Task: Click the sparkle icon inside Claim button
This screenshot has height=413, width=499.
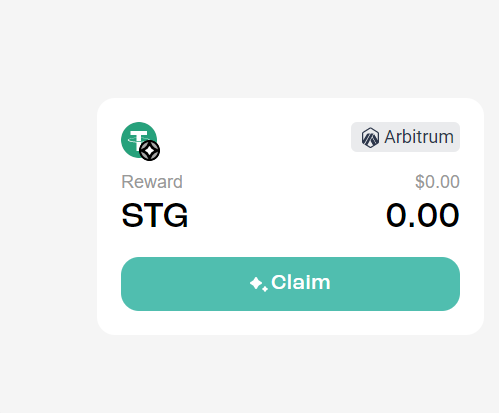Action: coord(258,284)
